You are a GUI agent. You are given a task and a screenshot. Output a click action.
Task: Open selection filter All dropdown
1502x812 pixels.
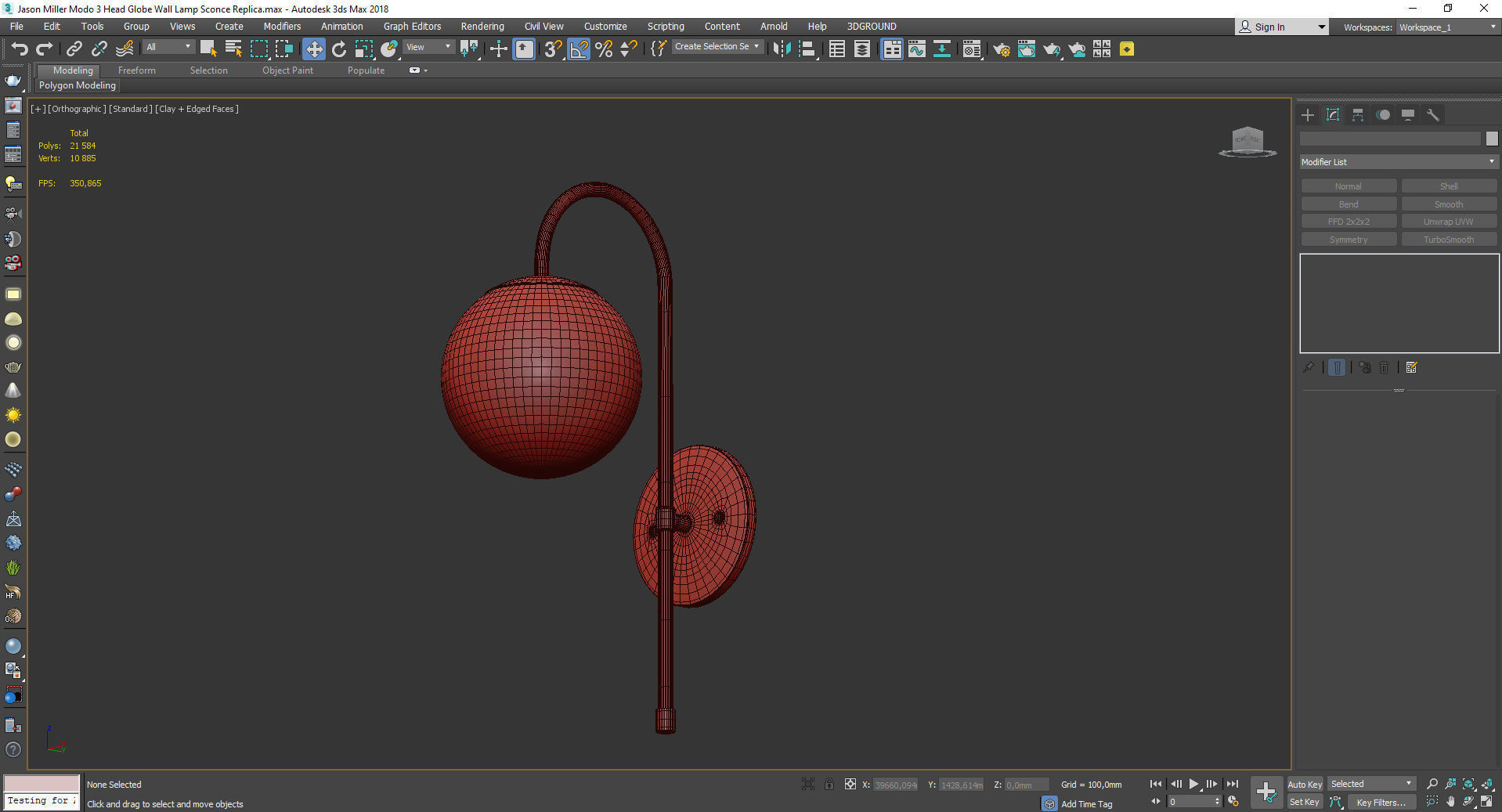point(168,47)
